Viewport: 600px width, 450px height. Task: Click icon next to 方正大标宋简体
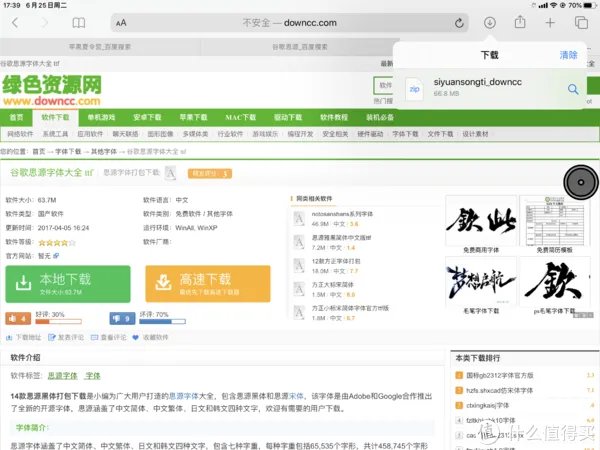click(x=299, y=289)
